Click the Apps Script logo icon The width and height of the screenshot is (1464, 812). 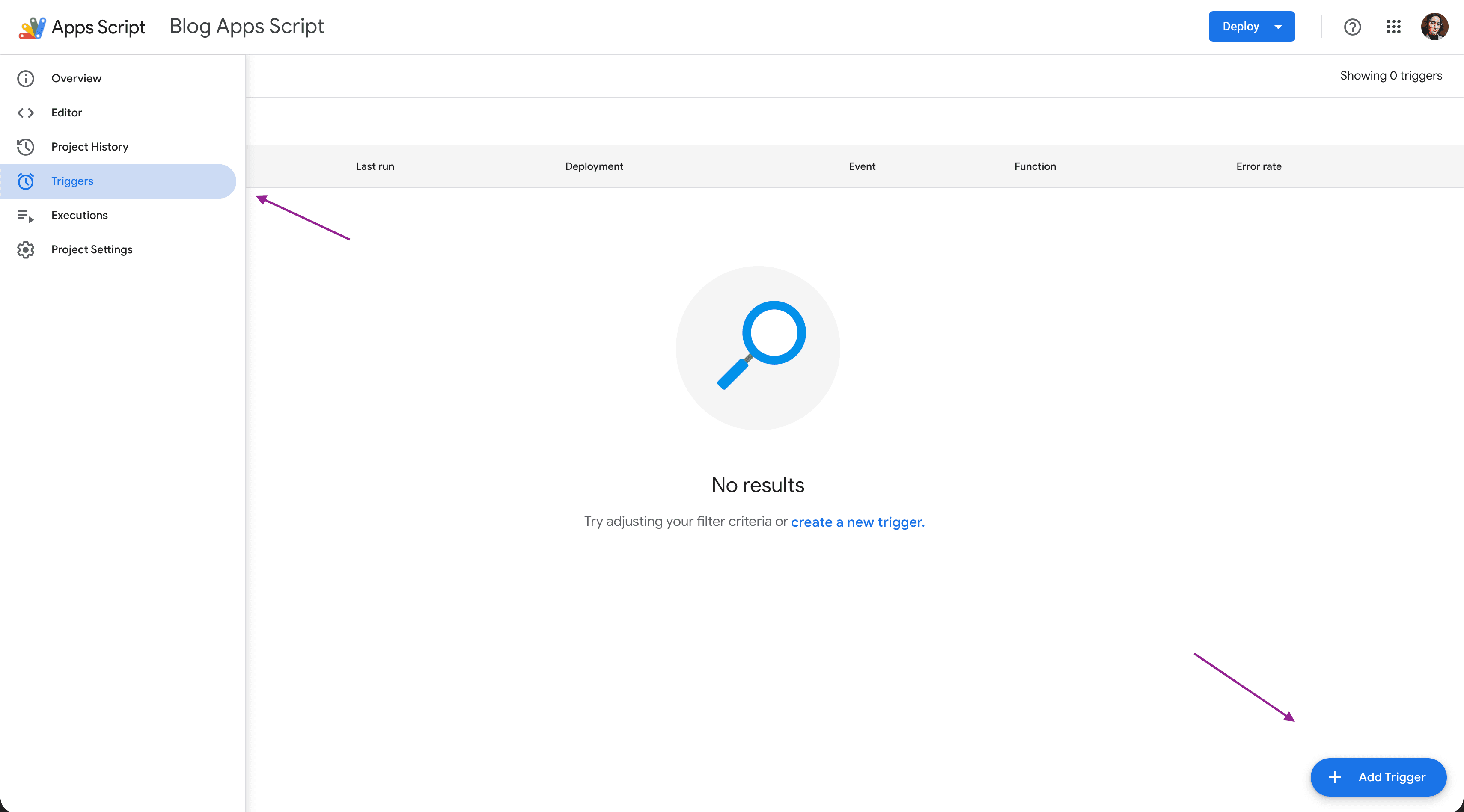click(x=33, y=27)
